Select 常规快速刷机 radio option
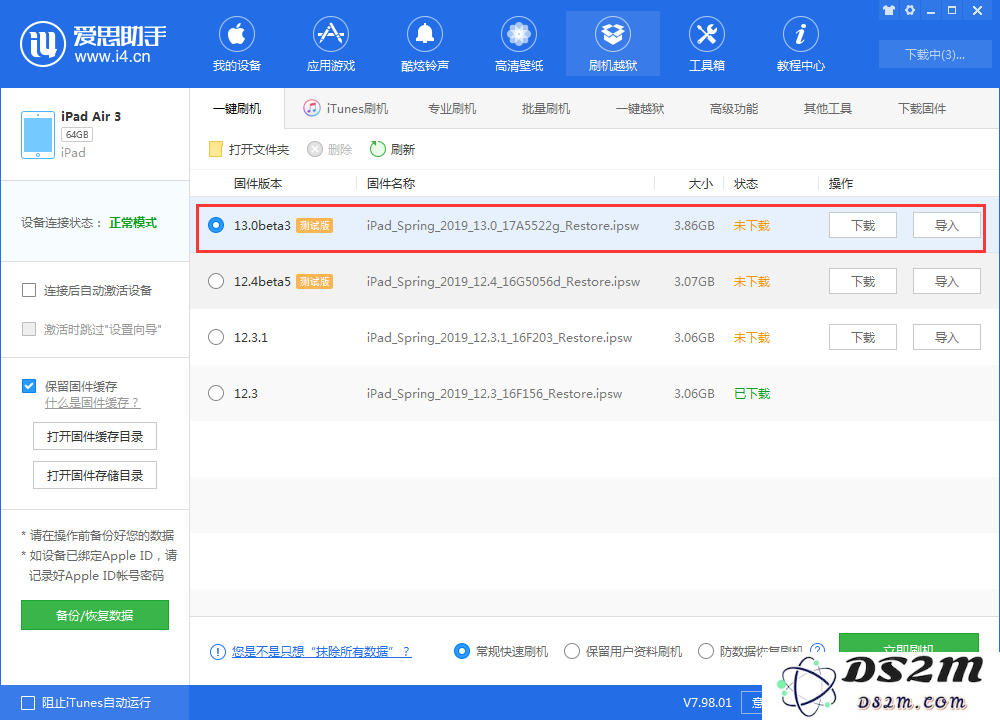1000x720 pixels. point(462,651)
